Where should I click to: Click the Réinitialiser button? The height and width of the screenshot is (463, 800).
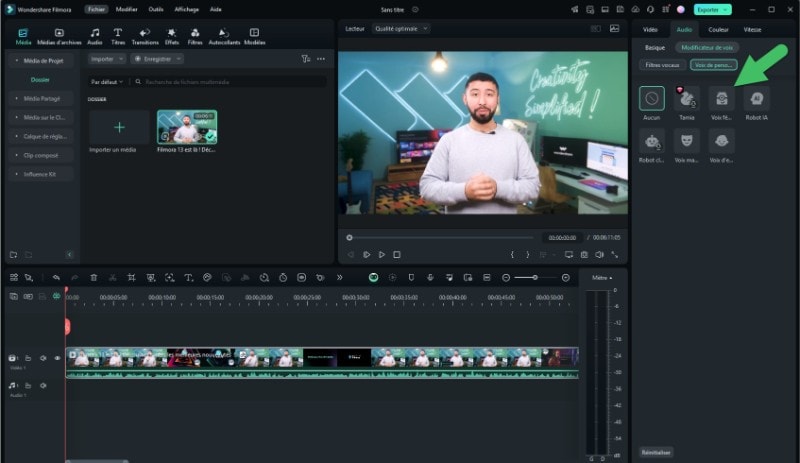[x=656, y=452]
